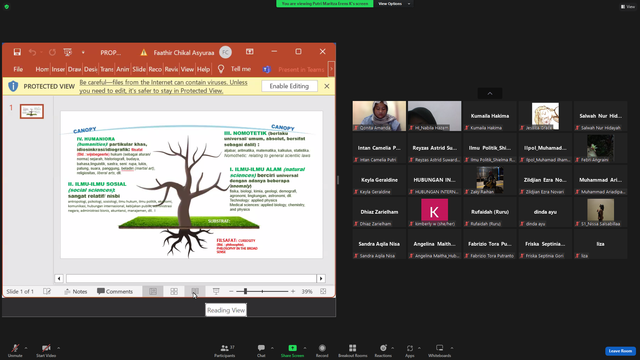The image size is (640, 360).
Task: Unmute the microphone in Zoom toolbar
Action: pos(15,350)
